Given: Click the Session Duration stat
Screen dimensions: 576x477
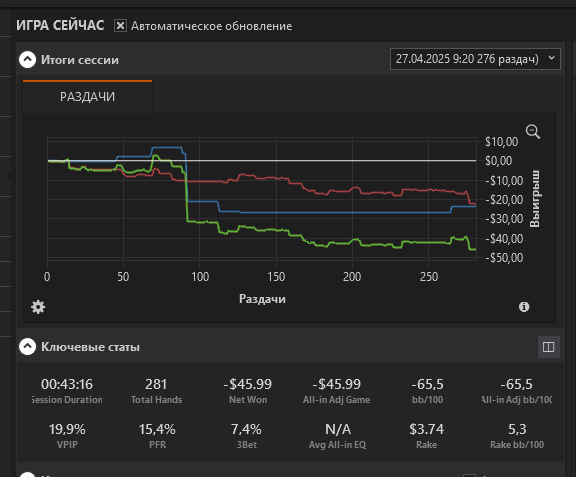Looking at the screenshot, I should [x=67, y=391].
